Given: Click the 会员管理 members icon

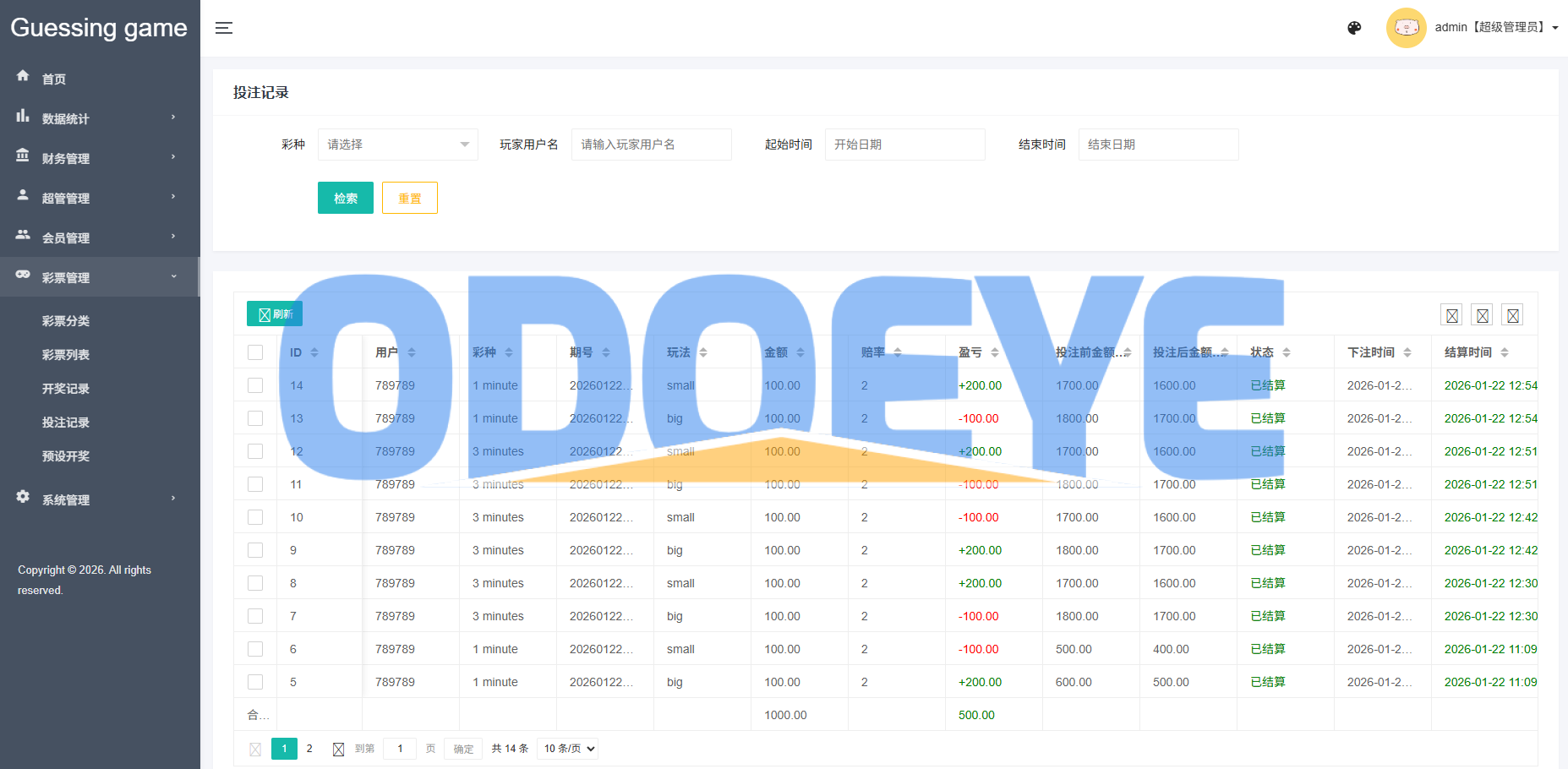Looking at the screenshot, I should click(x=23, y=237).
